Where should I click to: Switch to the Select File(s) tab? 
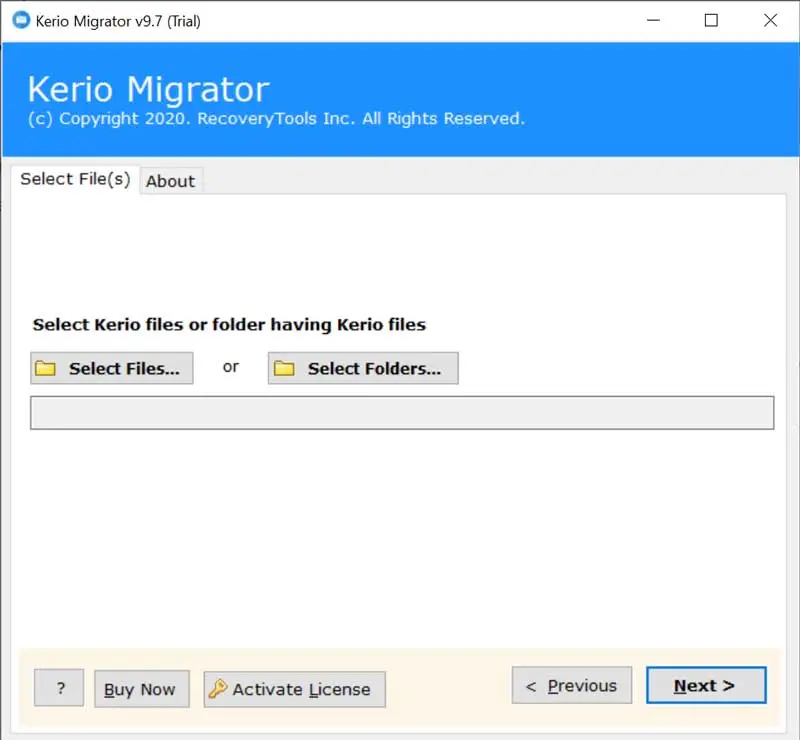[x=75, y=179]
